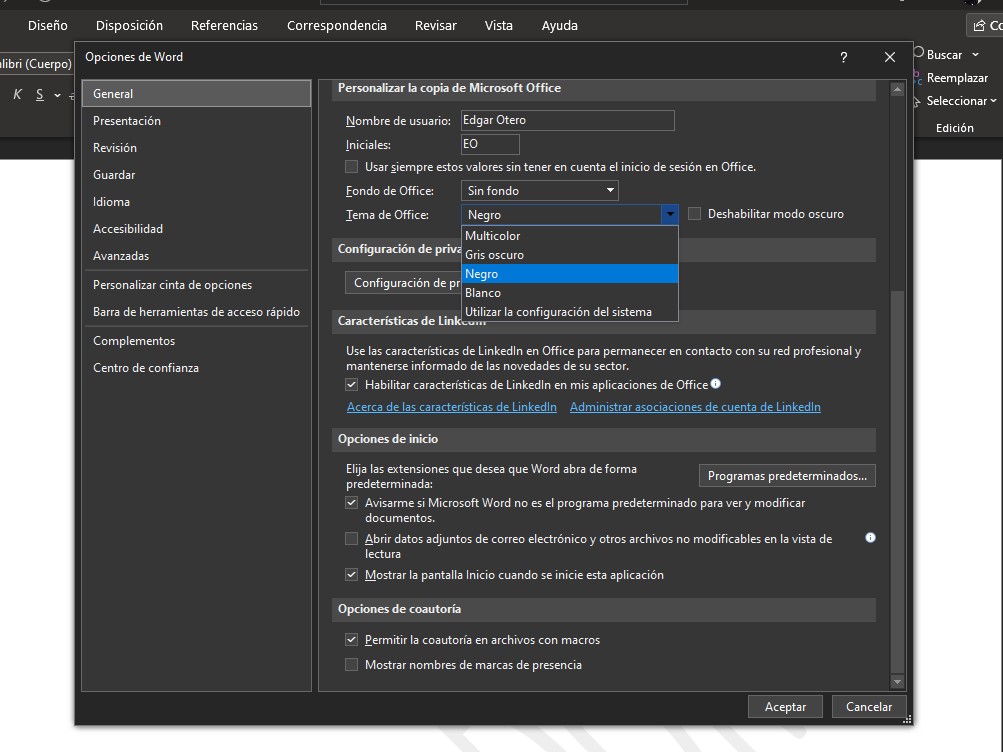Apply italic with the K button

(18, 95)
